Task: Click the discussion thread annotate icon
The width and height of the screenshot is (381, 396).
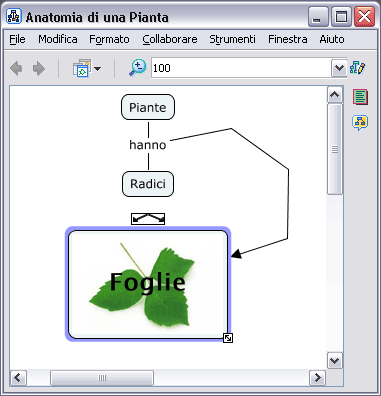Action: pyautogui.click(x=360, y=122)
